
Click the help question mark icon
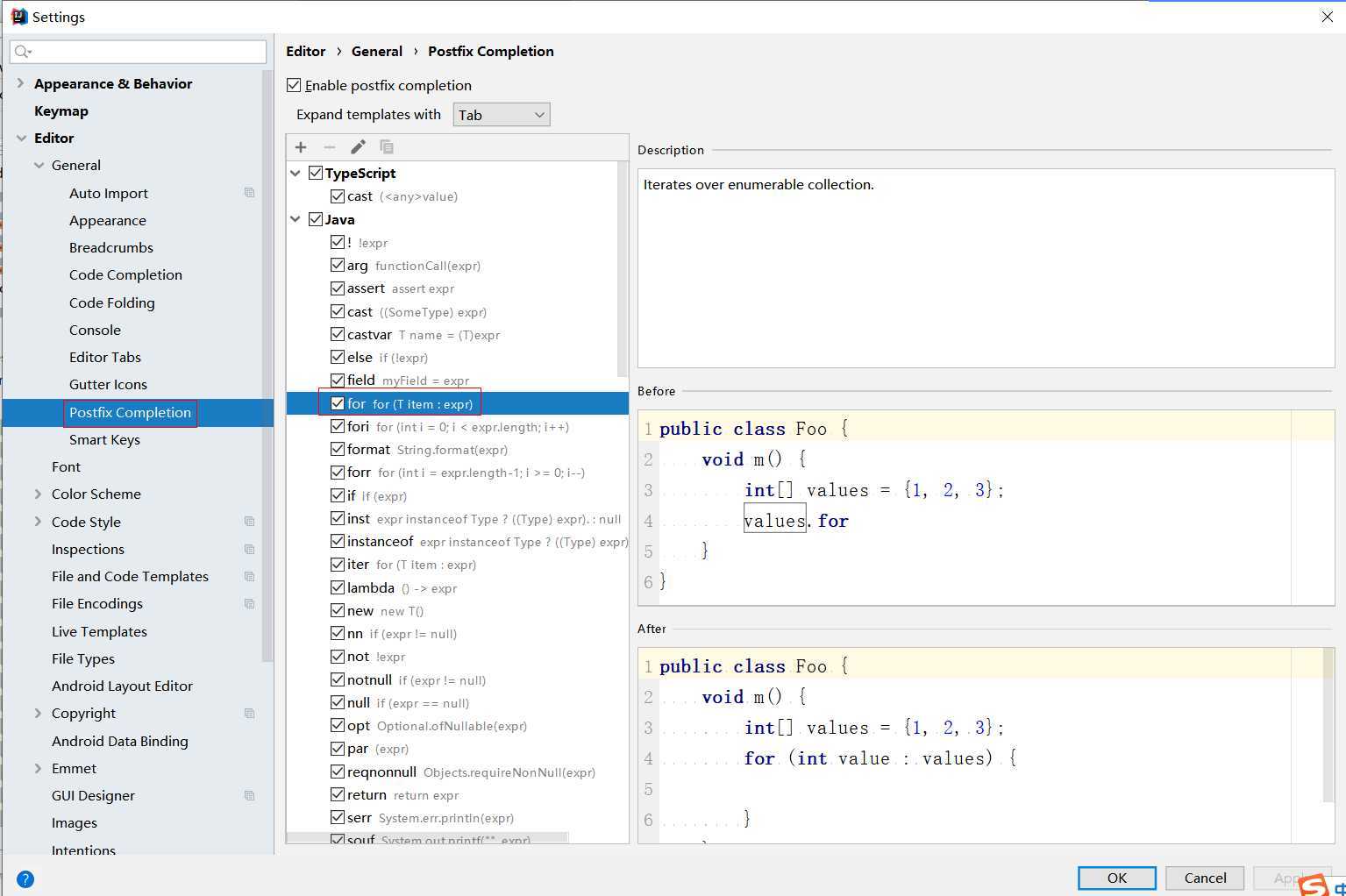click(x=25, y=878)
